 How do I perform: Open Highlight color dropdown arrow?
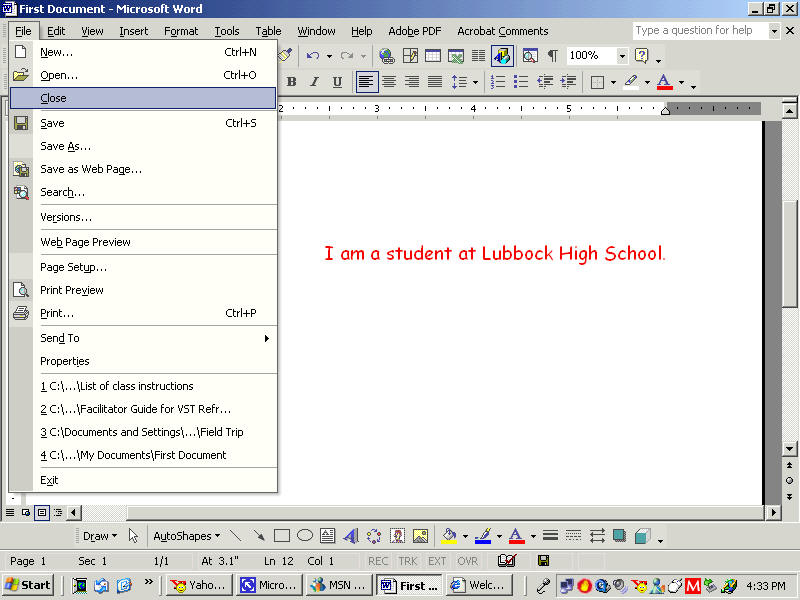[x=647, y=82]
